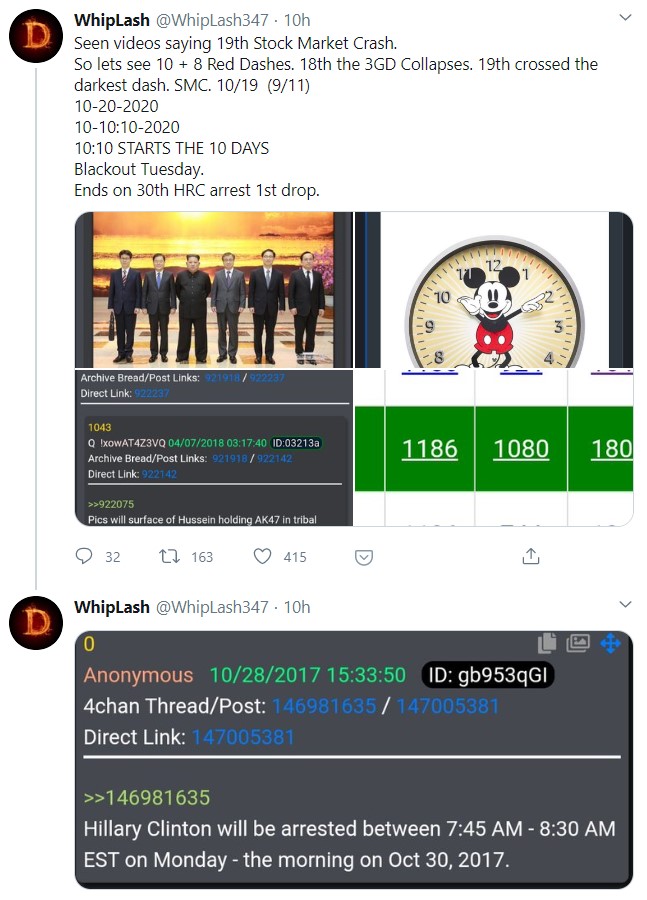Click the blue move arrows icon

[x=610, y=643]
